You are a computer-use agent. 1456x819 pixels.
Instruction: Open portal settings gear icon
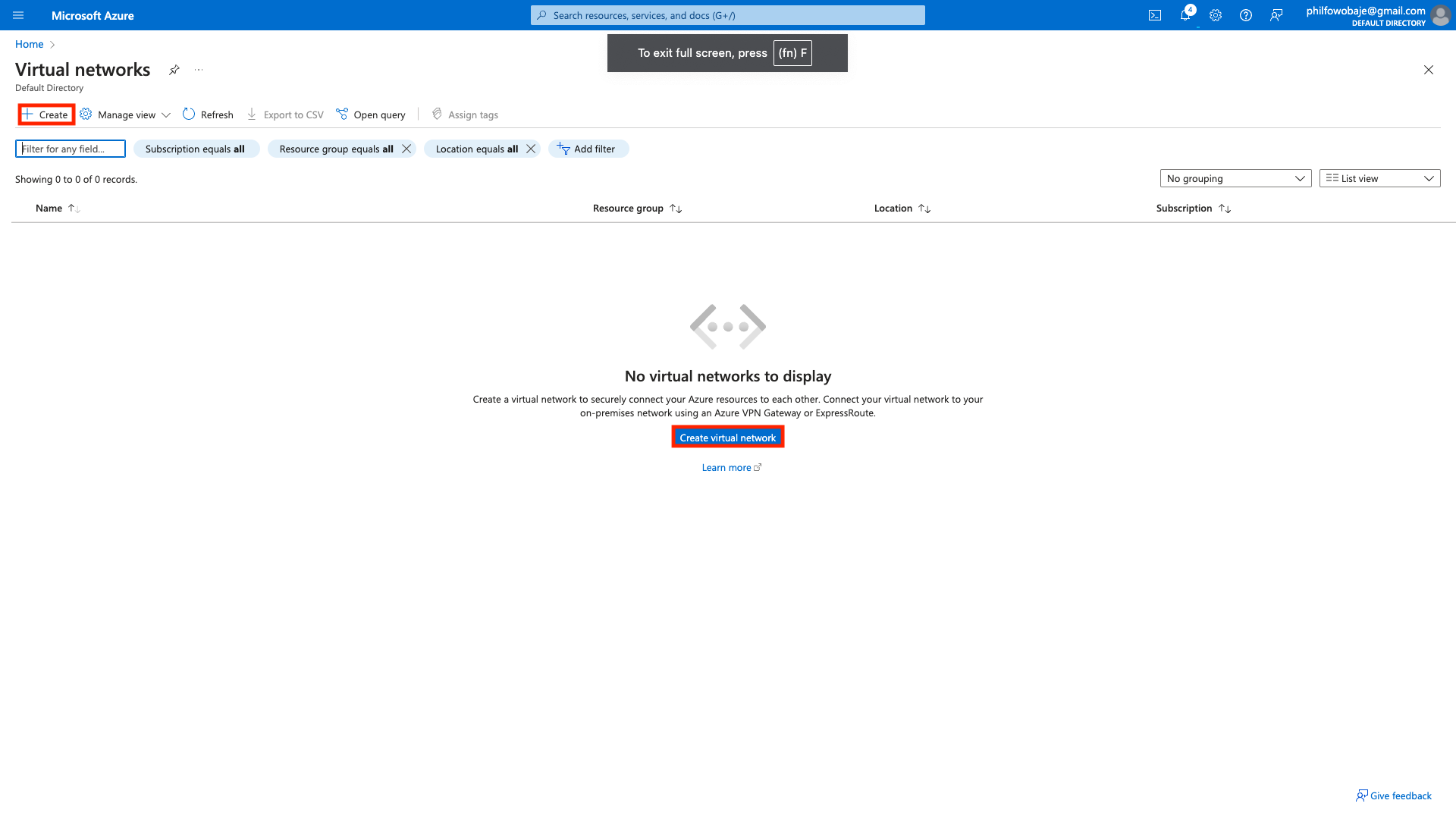click(1216, 15)
